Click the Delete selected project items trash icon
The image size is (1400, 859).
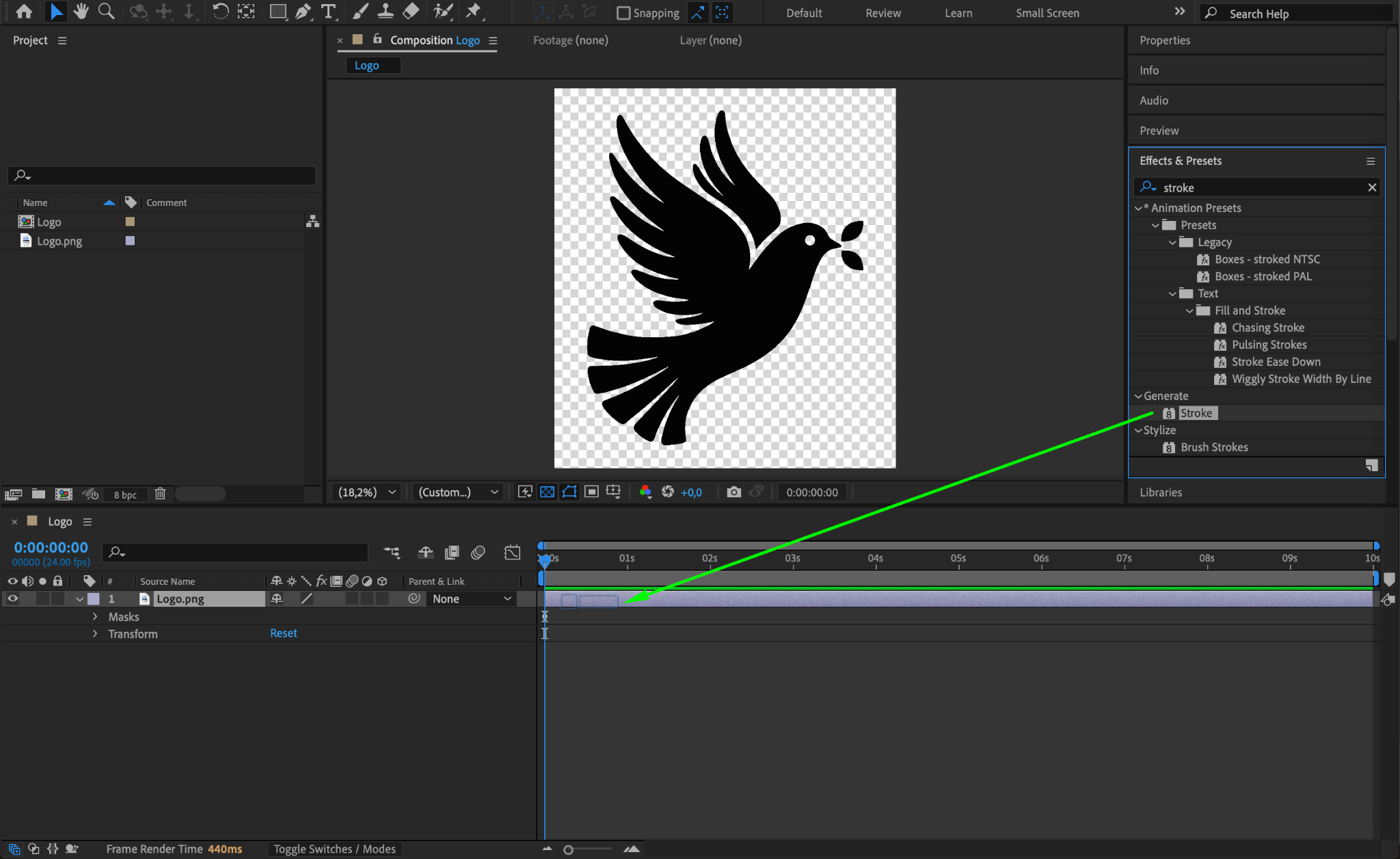pos(160,494)
